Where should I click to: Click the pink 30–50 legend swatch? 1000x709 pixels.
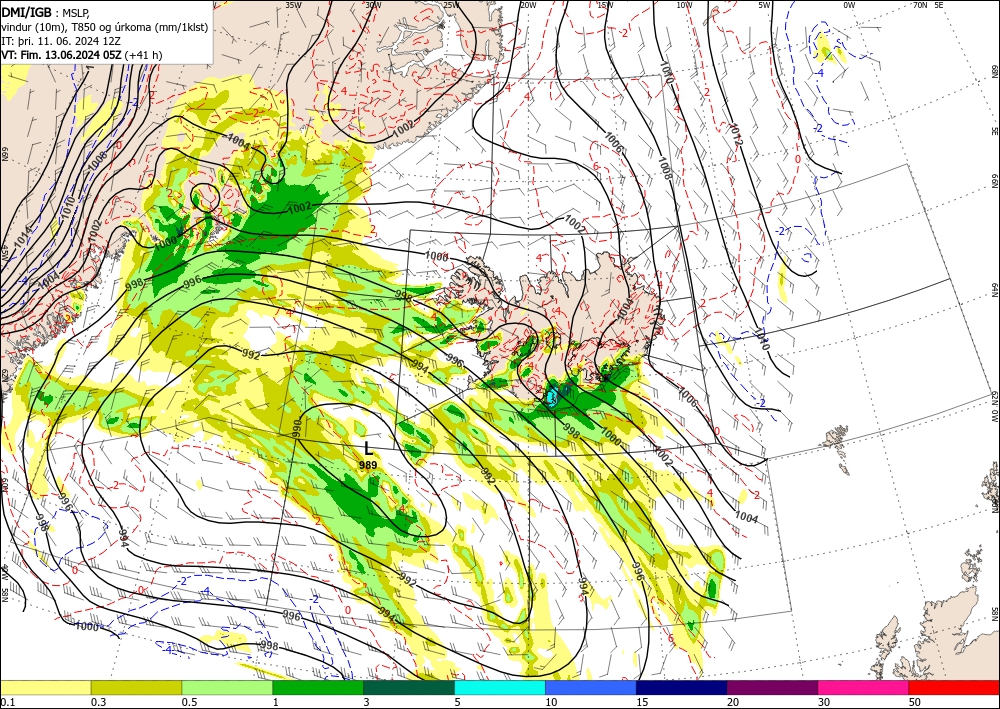point(864,687)
